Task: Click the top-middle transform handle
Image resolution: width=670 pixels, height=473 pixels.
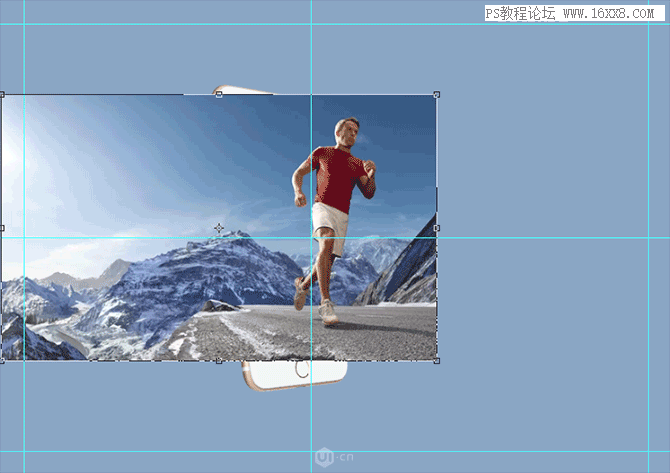Action: tap(219, 94)
